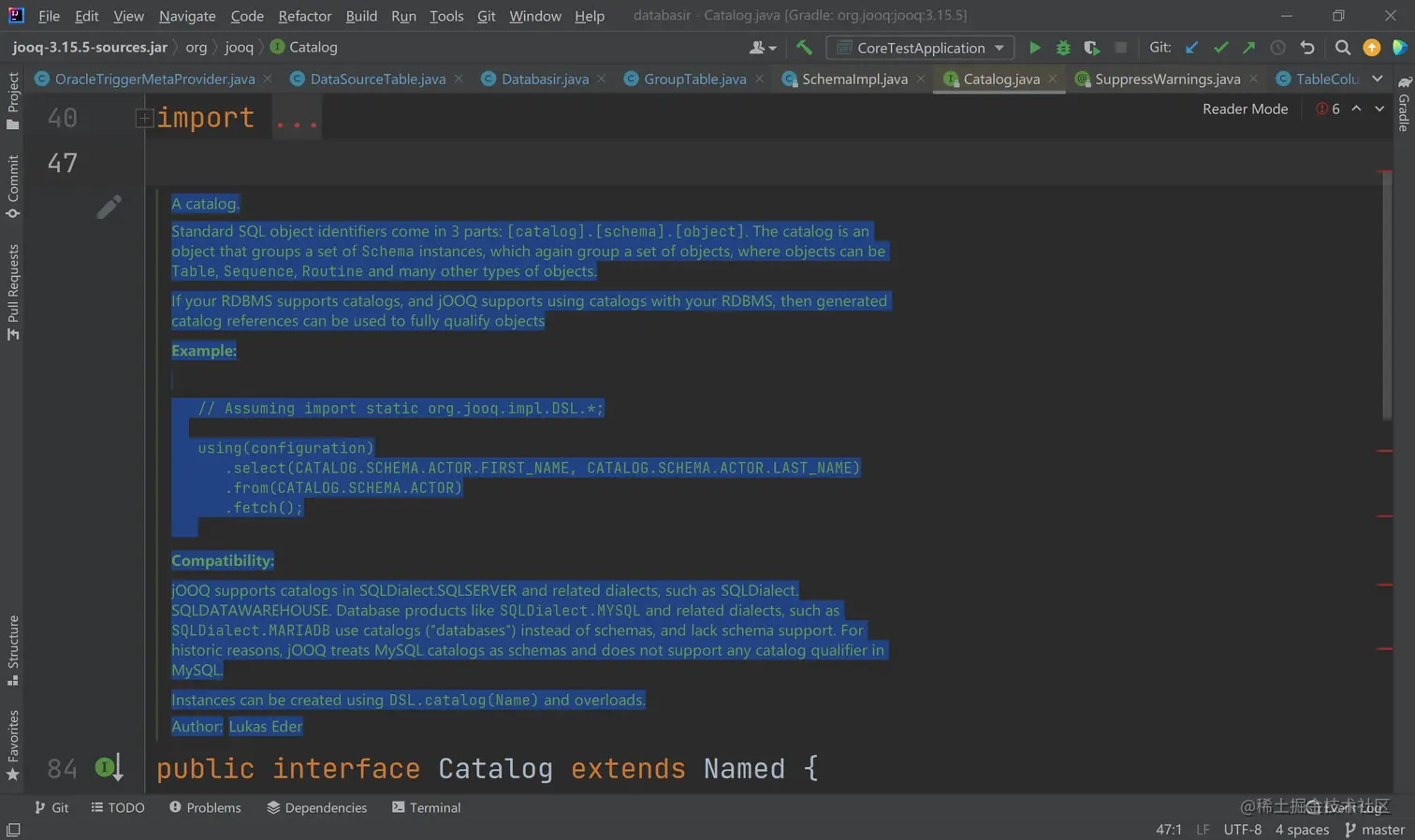1415x840 pixels.
Task: Close the GroupTable.java tab
Action: click(759, 80)
